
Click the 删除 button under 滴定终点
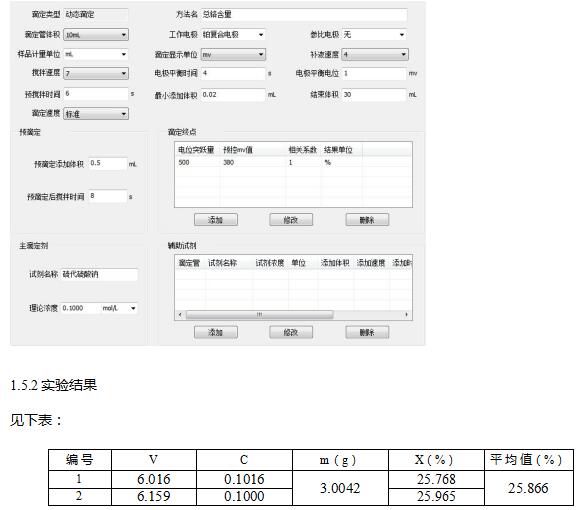point(367,220)
